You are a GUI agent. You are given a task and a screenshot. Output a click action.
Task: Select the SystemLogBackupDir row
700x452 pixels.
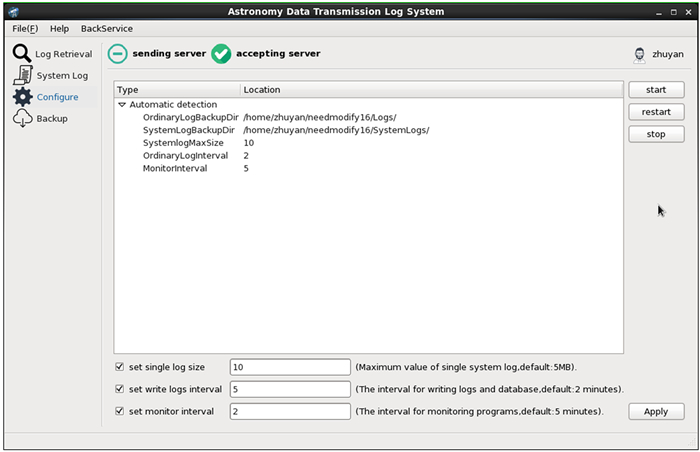coord(189,130)
